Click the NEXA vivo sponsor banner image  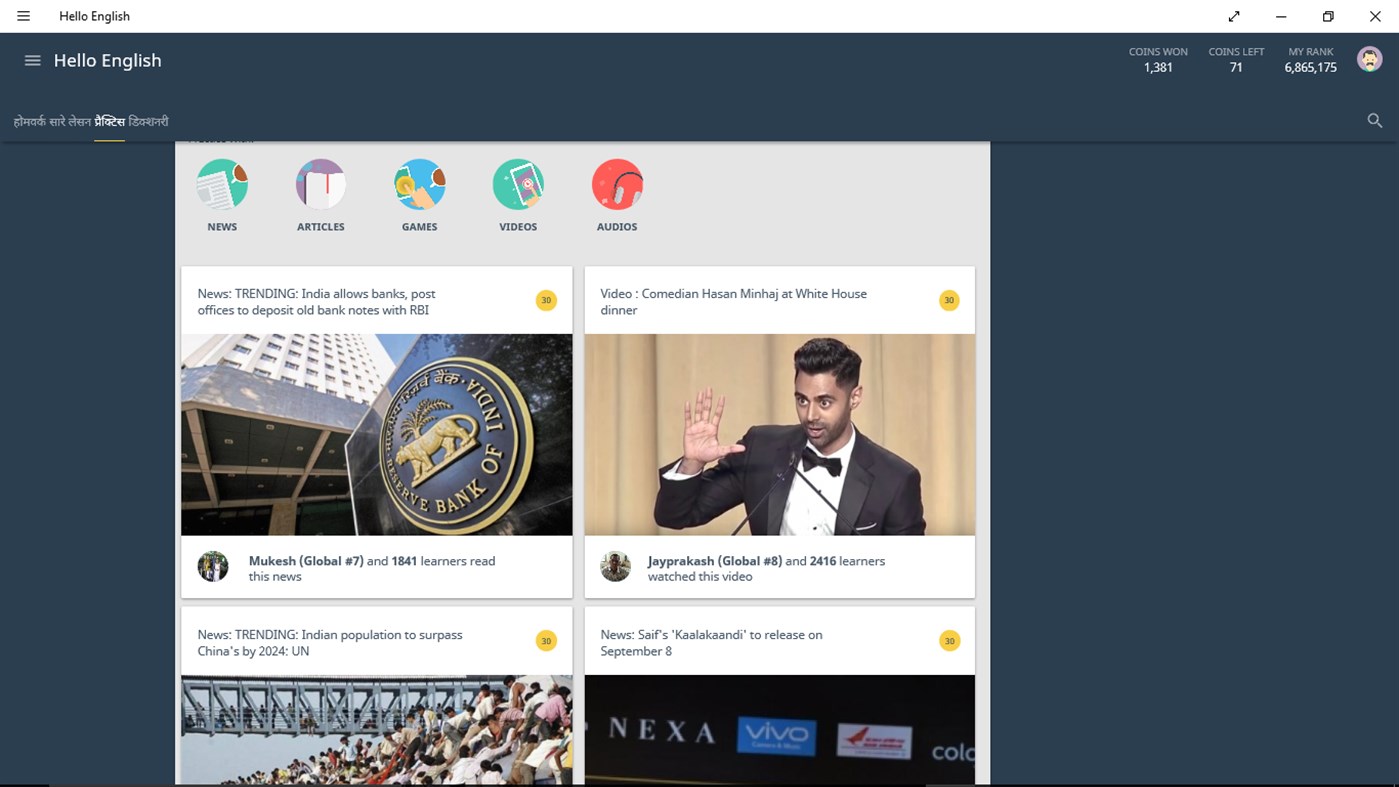coord(780,729)
